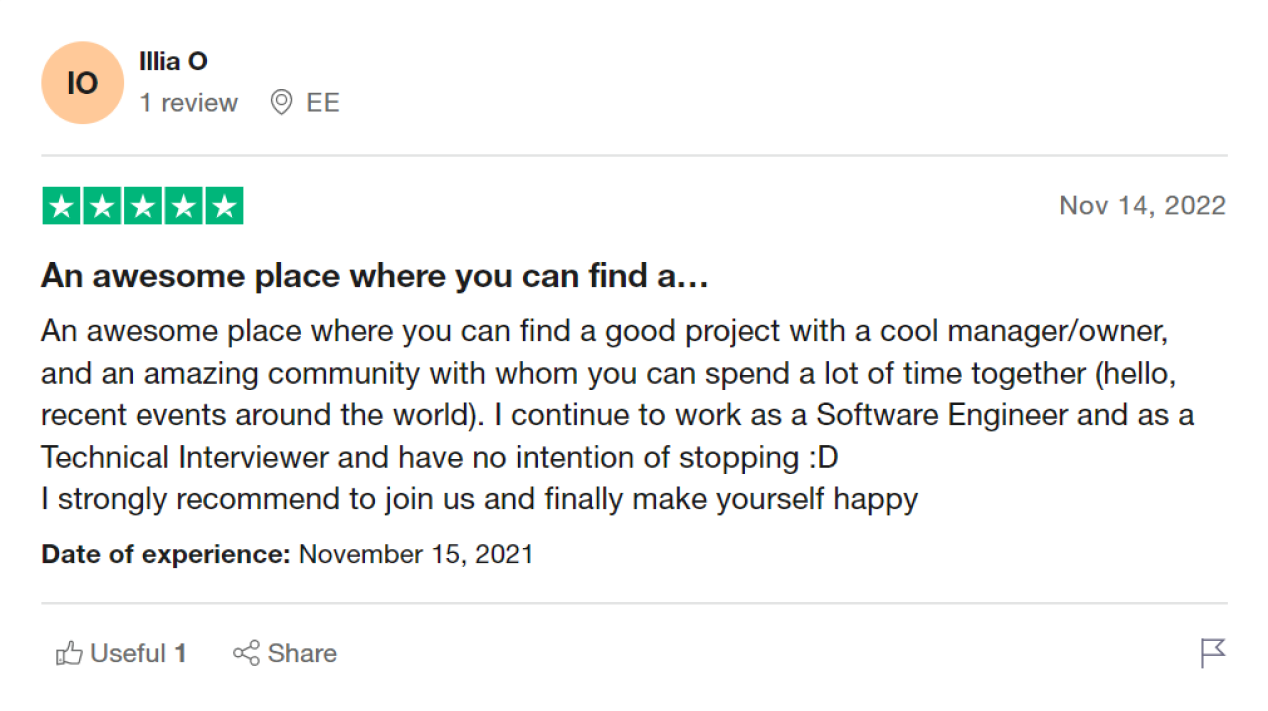1268x711 pixels.
Task: Click the second green rating star
Action: 103,206
